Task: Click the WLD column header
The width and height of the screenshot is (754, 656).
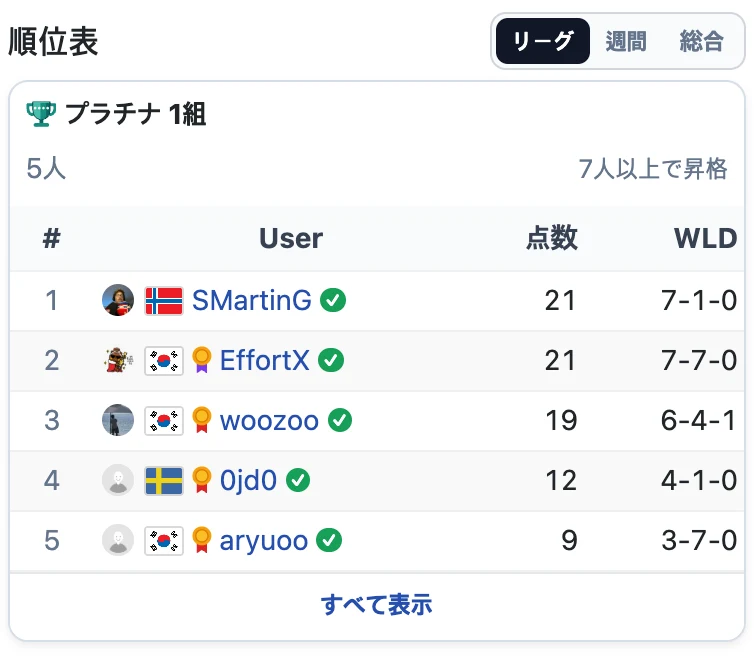Action: click(x=705, y=238)
